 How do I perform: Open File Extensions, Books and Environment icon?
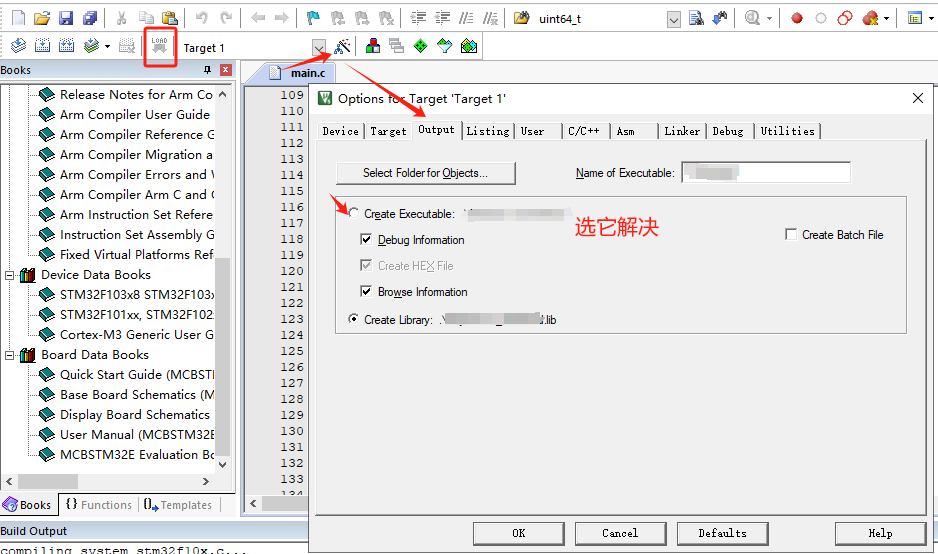(x=373, y=46)
